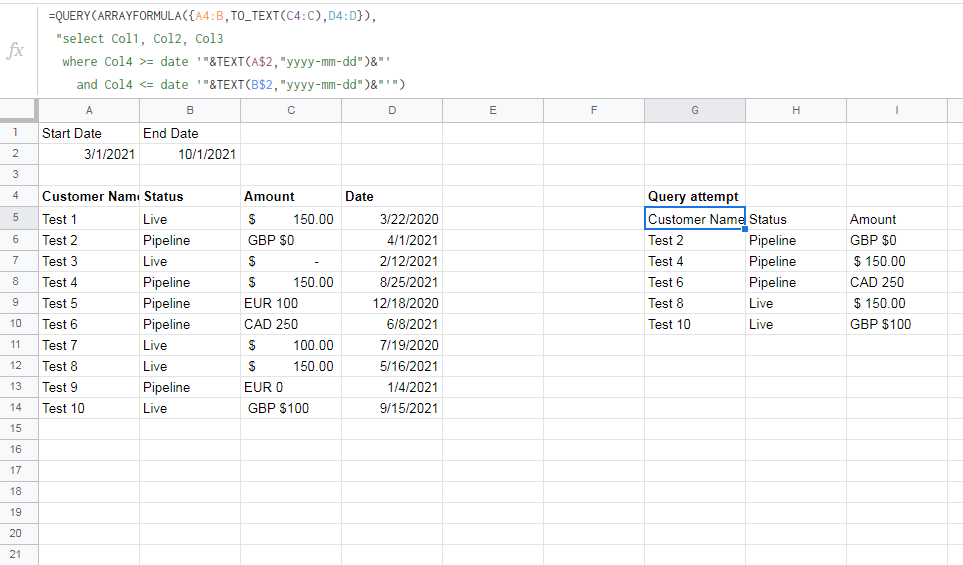Click the 'EUR 0' amount cell
963x565 pixels.
point(291,388)
